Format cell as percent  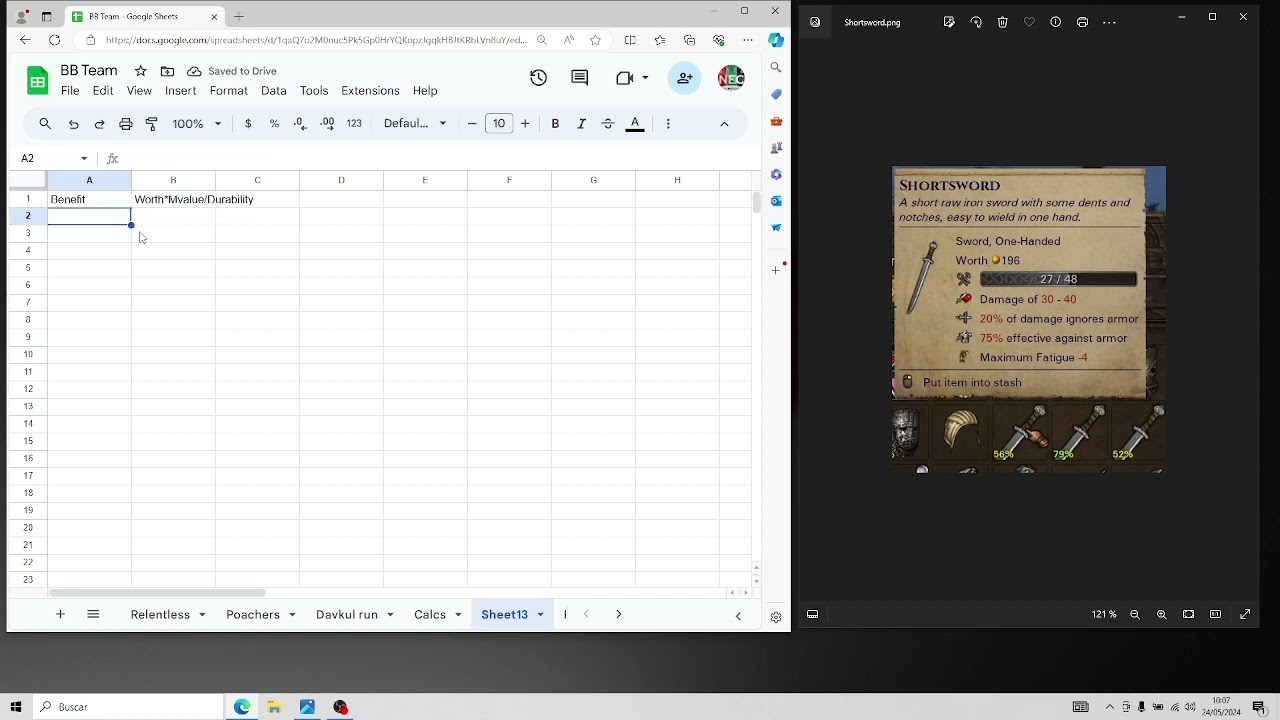(274, 124)
